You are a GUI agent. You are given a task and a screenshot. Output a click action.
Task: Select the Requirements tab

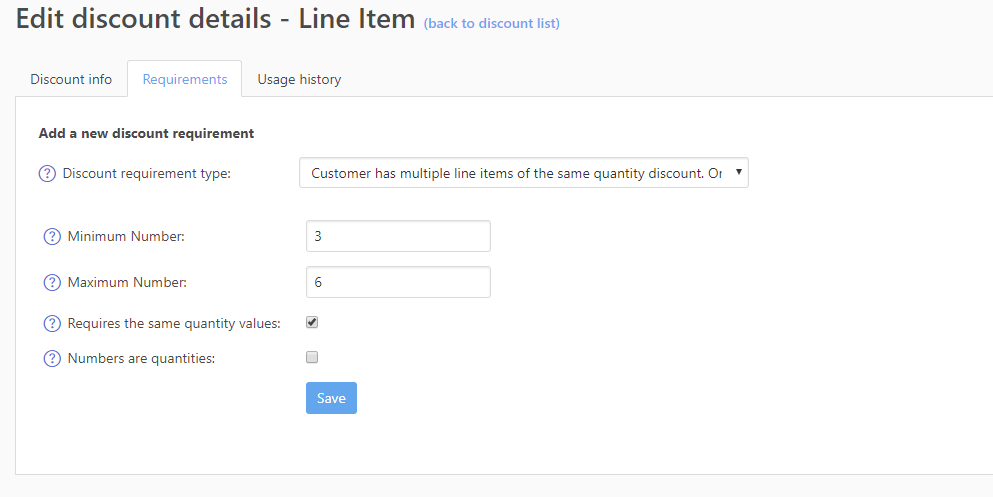185,79
